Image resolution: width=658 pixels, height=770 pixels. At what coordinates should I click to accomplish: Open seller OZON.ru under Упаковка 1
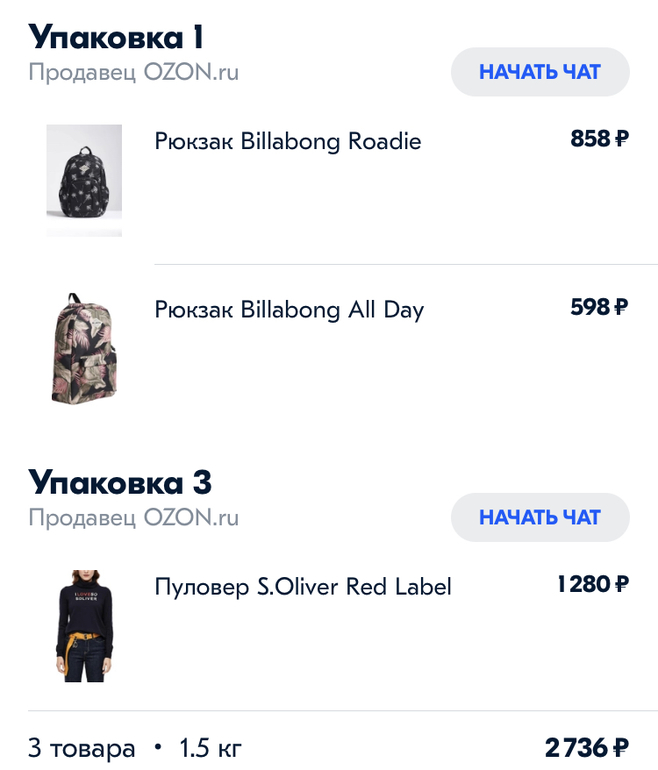(133, 73)
